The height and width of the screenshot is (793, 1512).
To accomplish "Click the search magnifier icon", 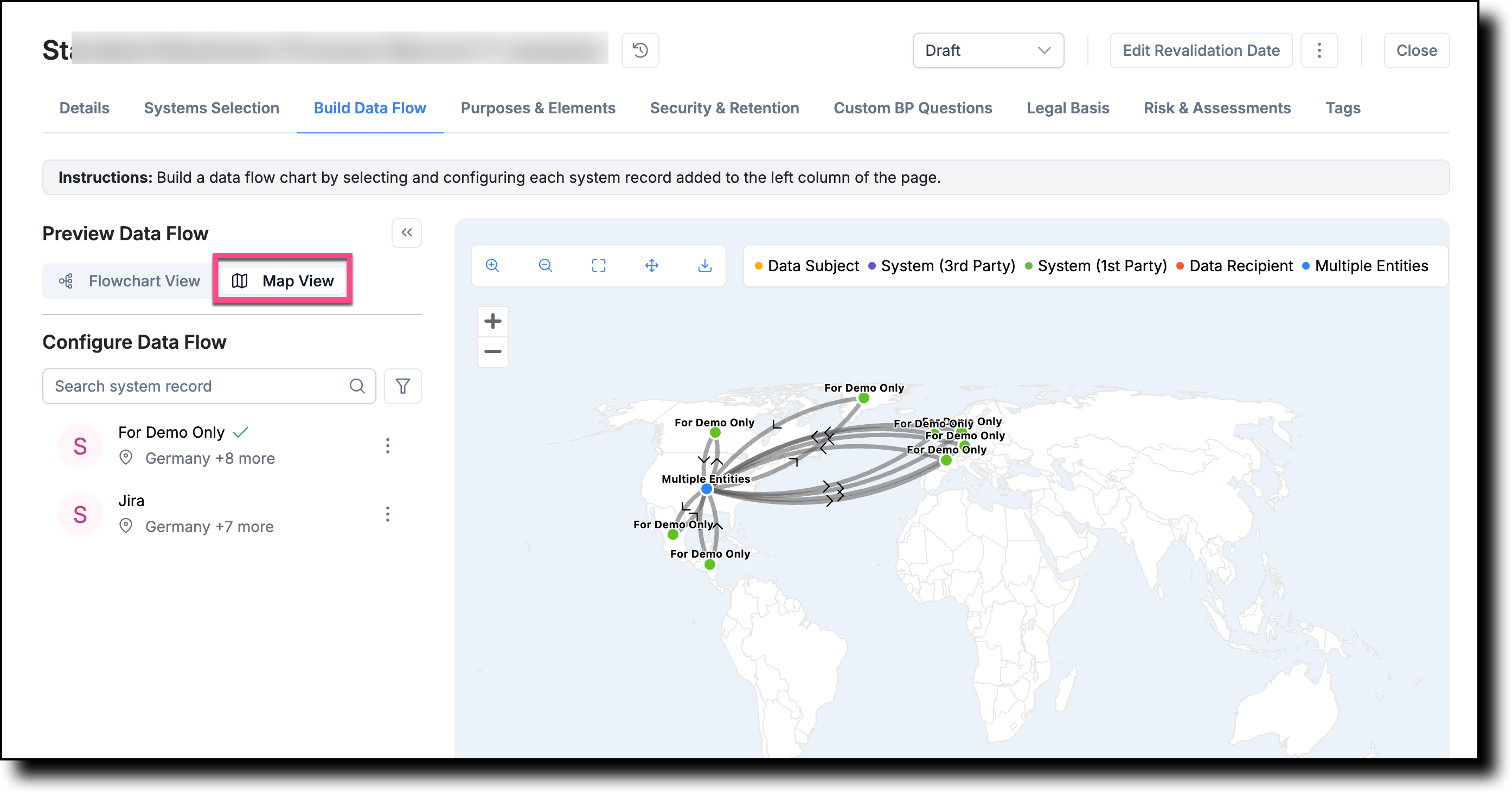I will tap(357, 386).
